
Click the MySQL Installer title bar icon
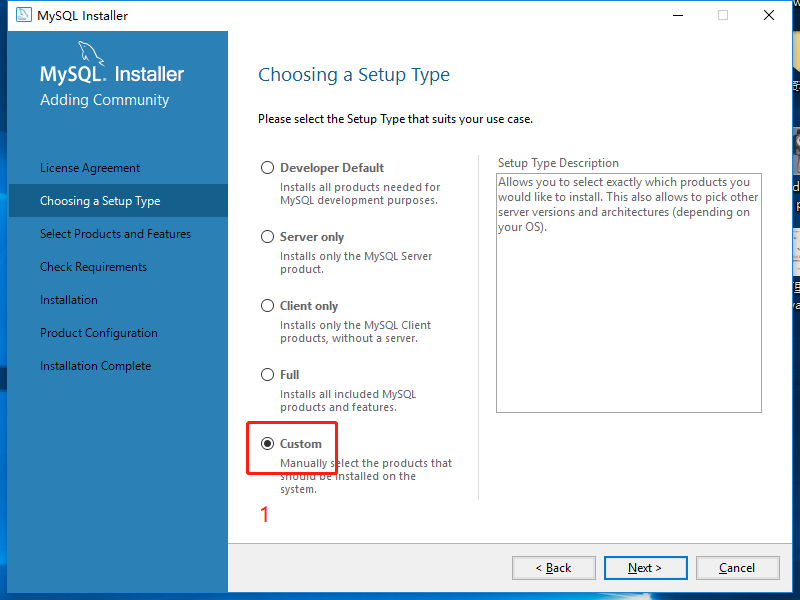pyautogui.click(x=23, y=15)
